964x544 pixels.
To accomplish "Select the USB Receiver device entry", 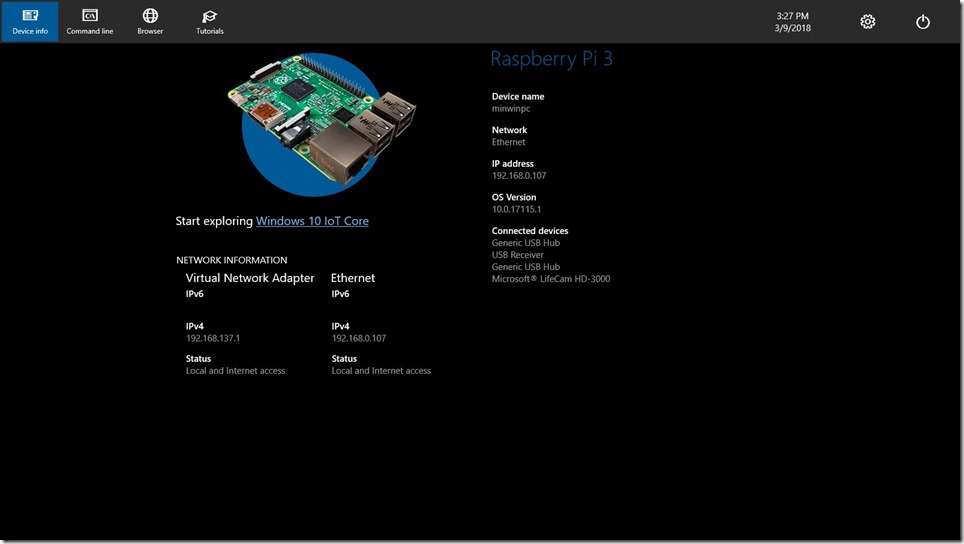I will coord(518,255).
